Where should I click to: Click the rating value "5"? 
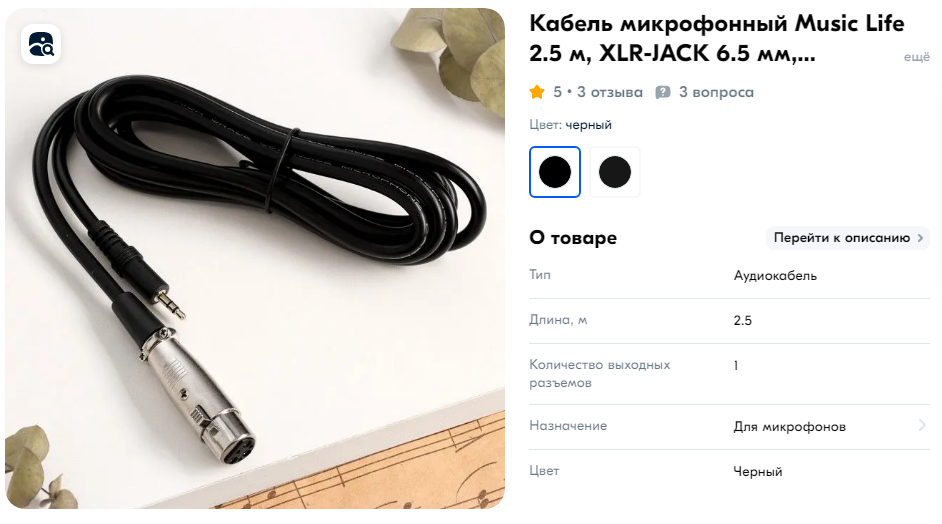[x=558, y=92]
